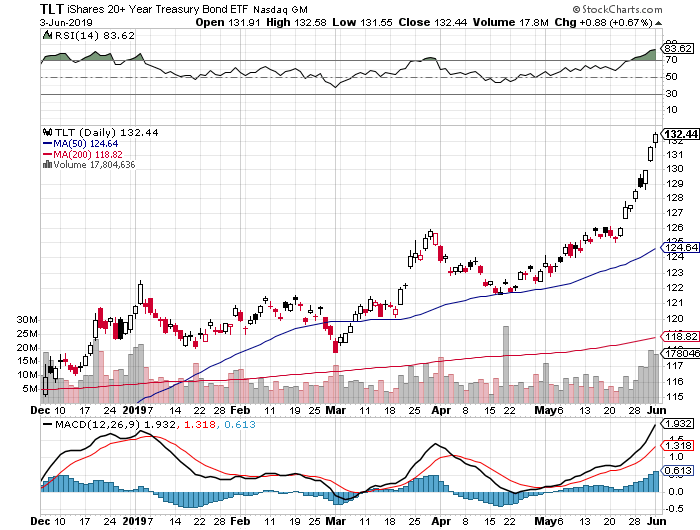The image size is (700, 530).
Task: Click the blue 0.613 histogram value in the MACD legend
Action: 240,424
